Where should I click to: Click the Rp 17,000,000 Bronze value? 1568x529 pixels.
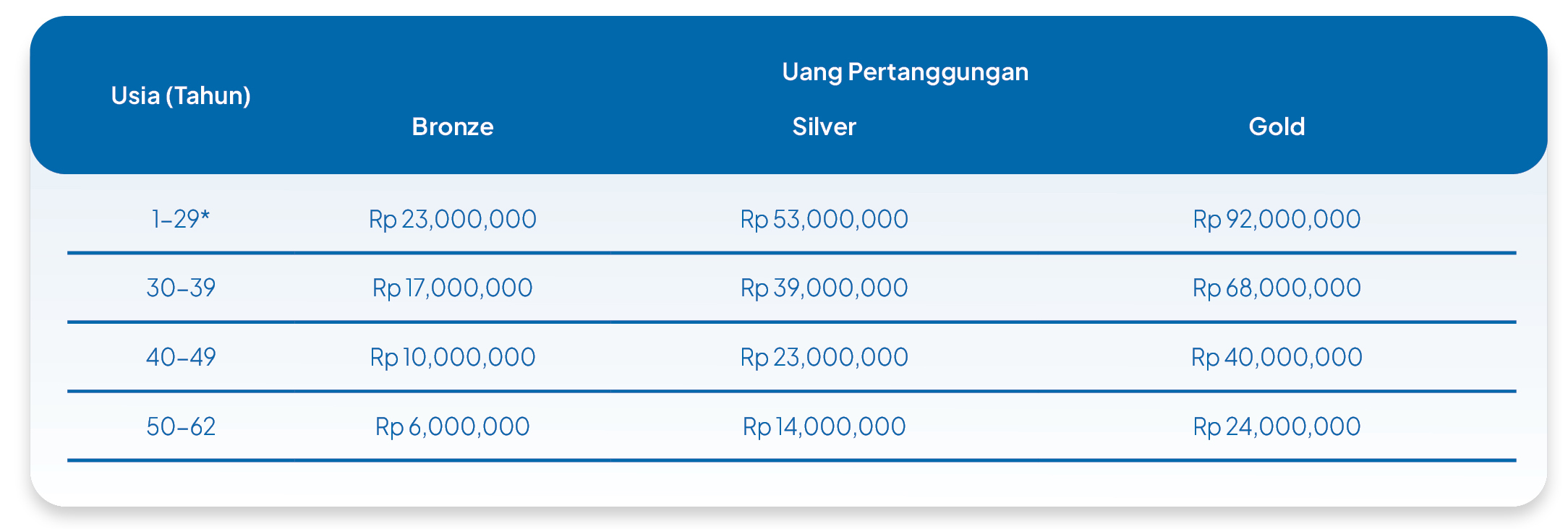click(x=453, y=288)
